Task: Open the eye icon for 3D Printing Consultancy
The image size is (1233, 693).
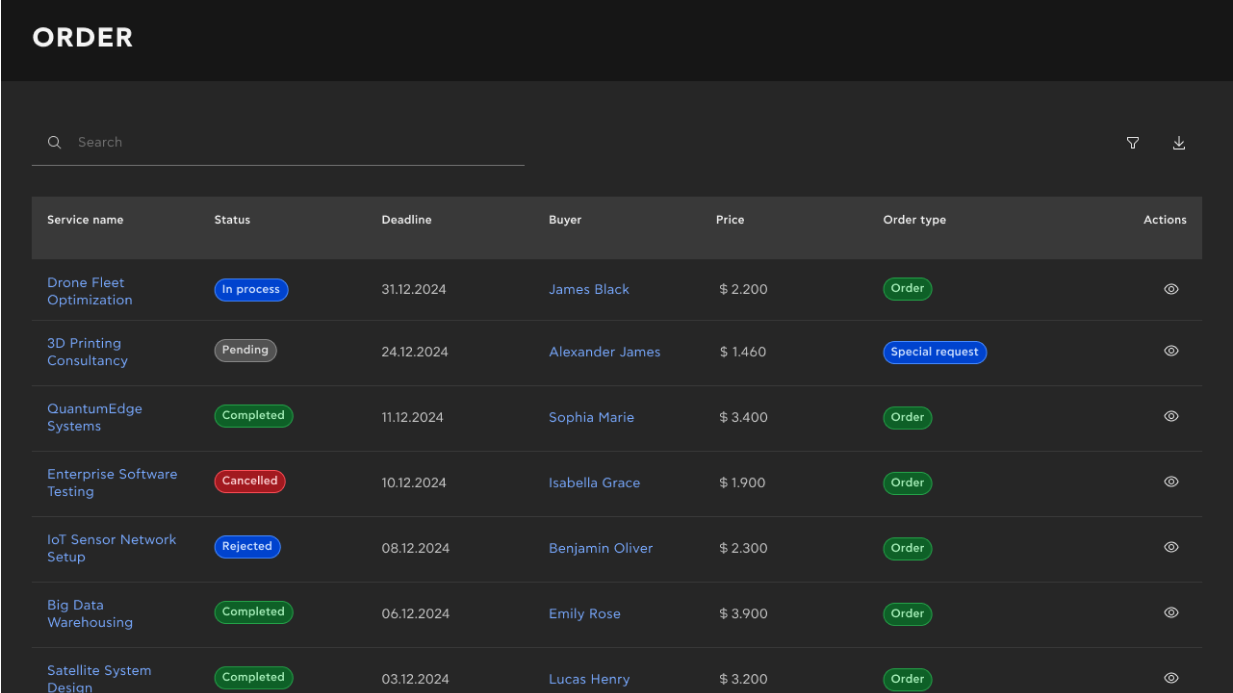Action: coord(1171,351)
